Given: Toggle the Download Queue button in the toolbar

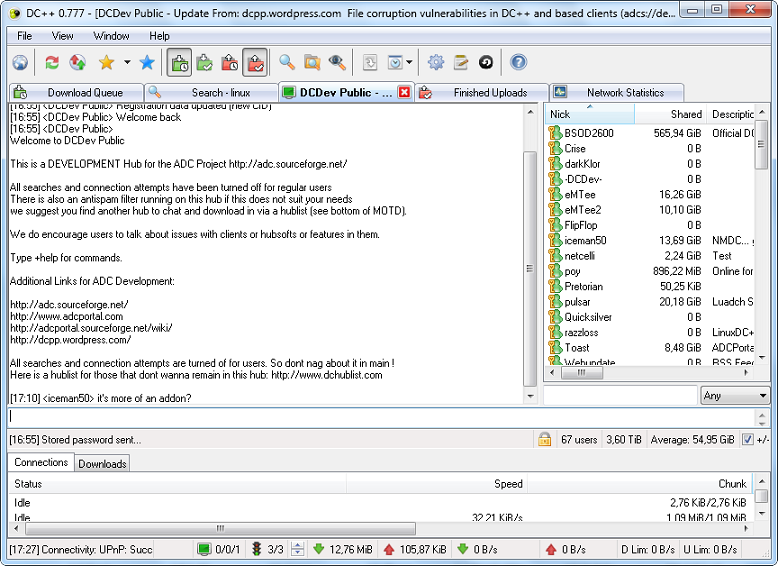Looking at the screenshot, I should coord(179,63).
